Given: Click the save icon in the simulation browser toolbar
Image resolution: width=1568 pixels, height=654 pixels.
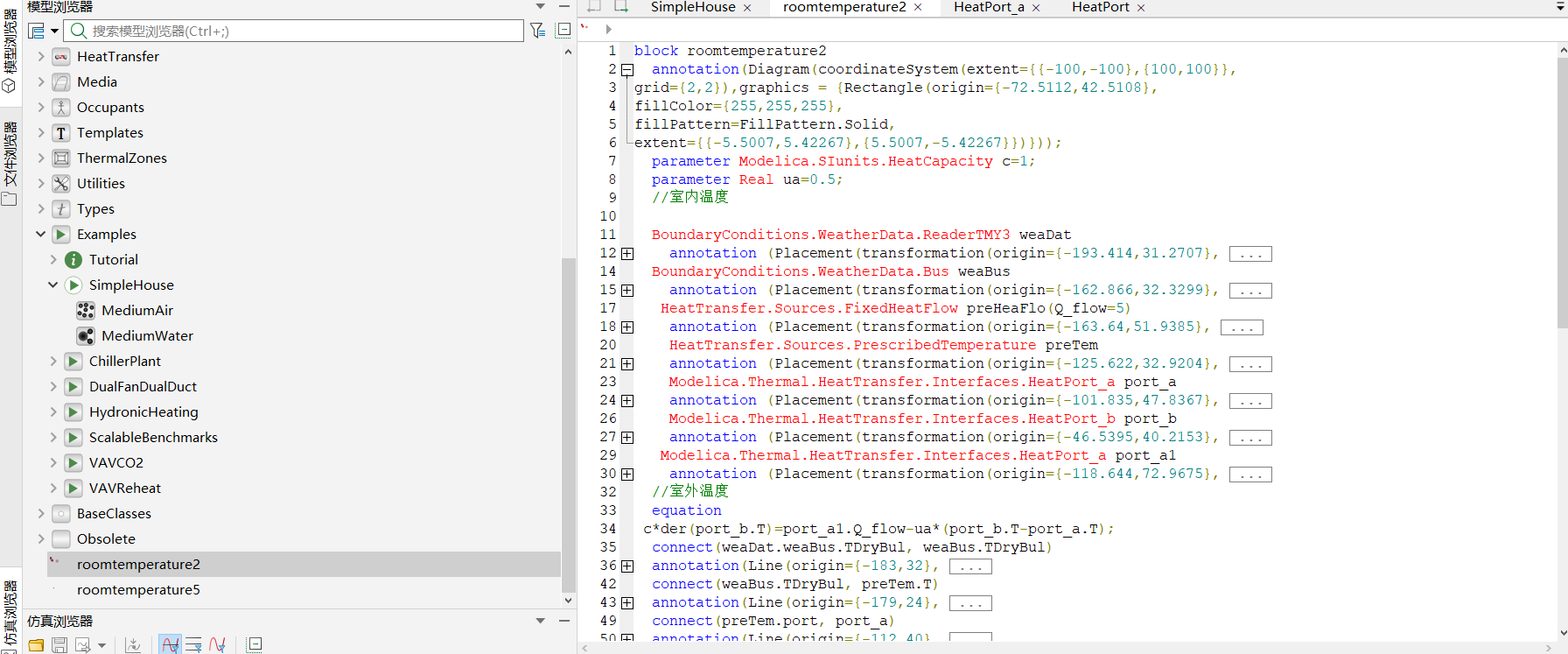Looking at the screenshot, I should [x=59, y=645].
